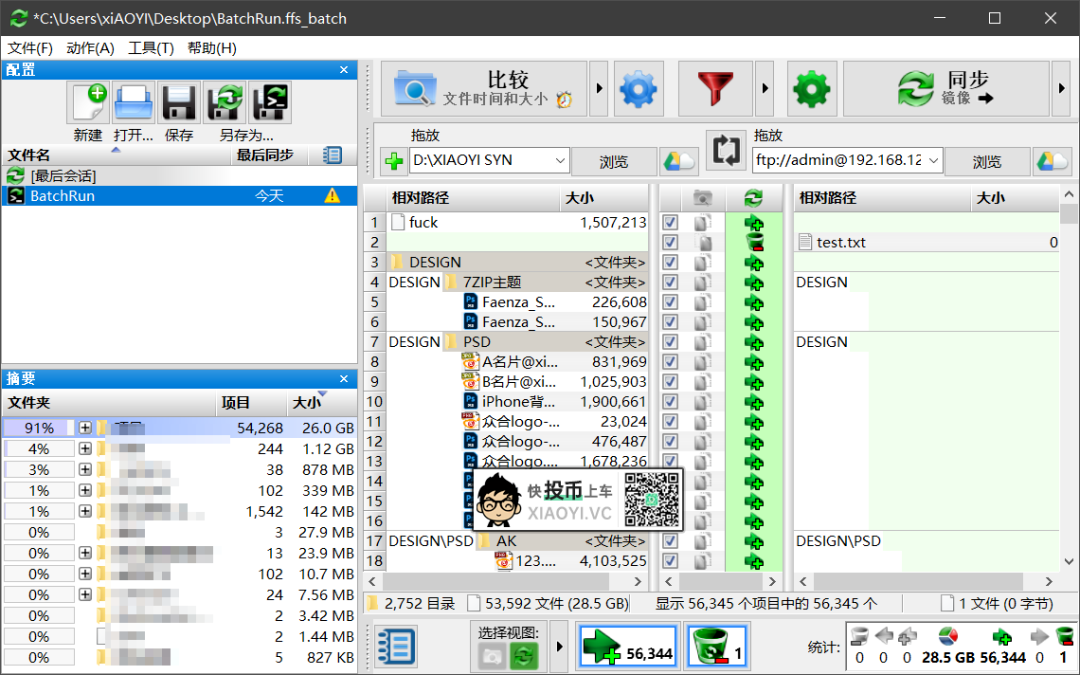
Task: Open the 工具(T) menu
Action: point(150,48)
